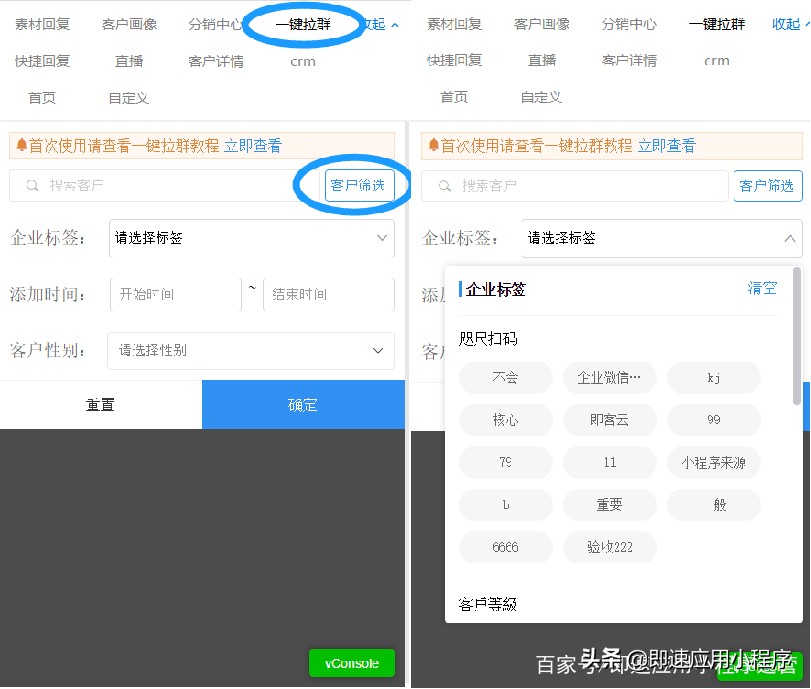Open the 企业标签 dropdown showing 请选择标签
The height and width of the screenshot is (689, 811).
point(251,239)
